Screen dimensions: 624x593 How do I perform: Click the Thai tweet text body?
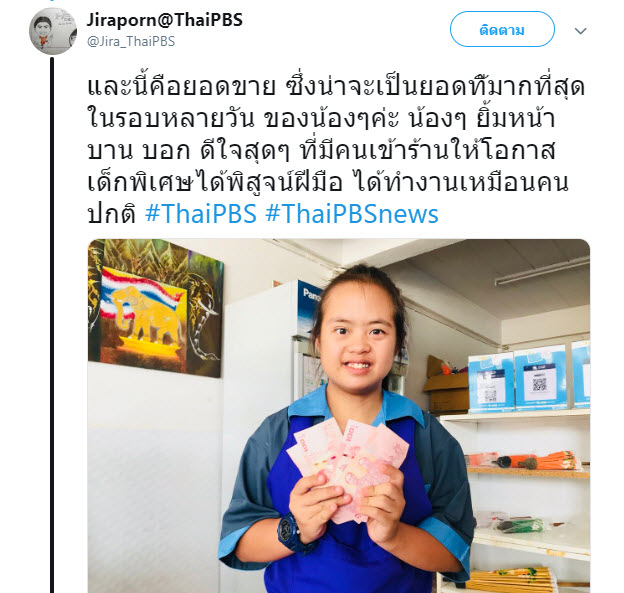335,150
